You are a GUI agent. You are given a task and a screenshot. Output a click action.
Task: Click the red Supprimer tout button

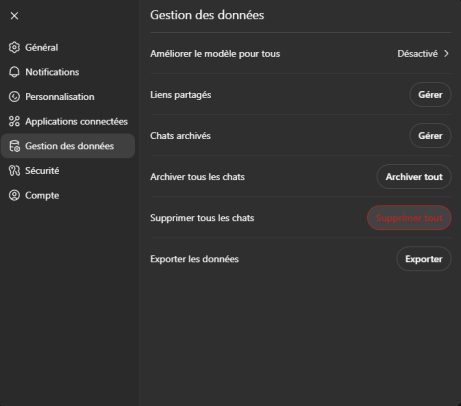click(409, 218)
